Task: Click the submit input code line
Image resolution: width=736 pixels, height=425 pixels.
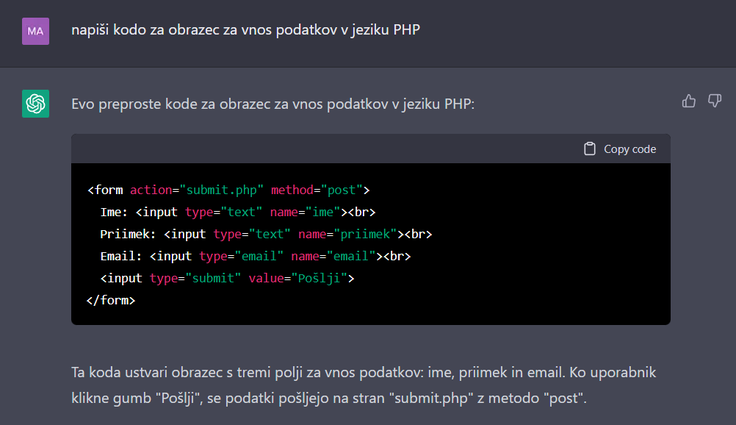Action: click(227, 278)
